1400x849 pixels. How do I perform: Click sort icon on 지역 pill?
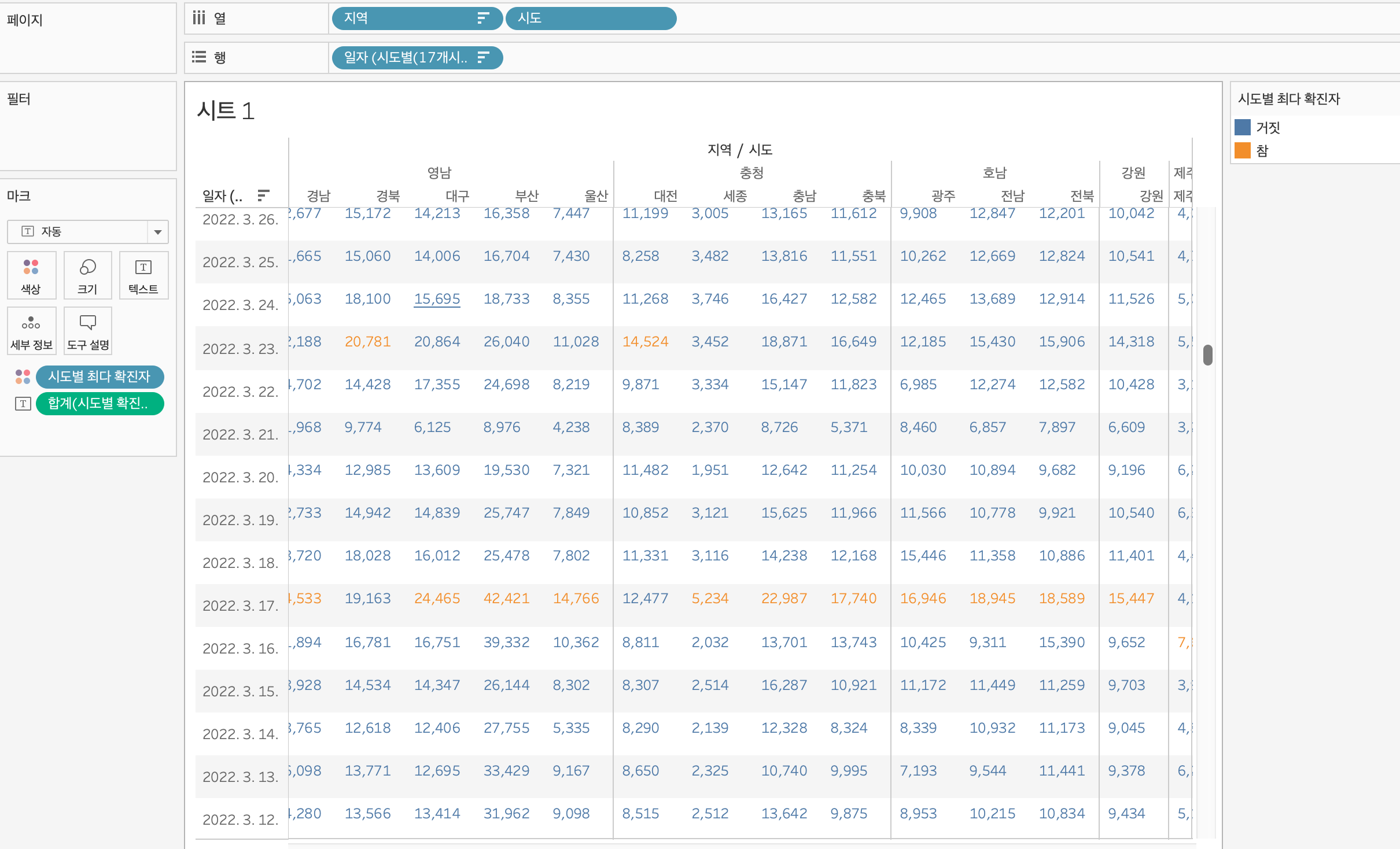pos(483,18)
